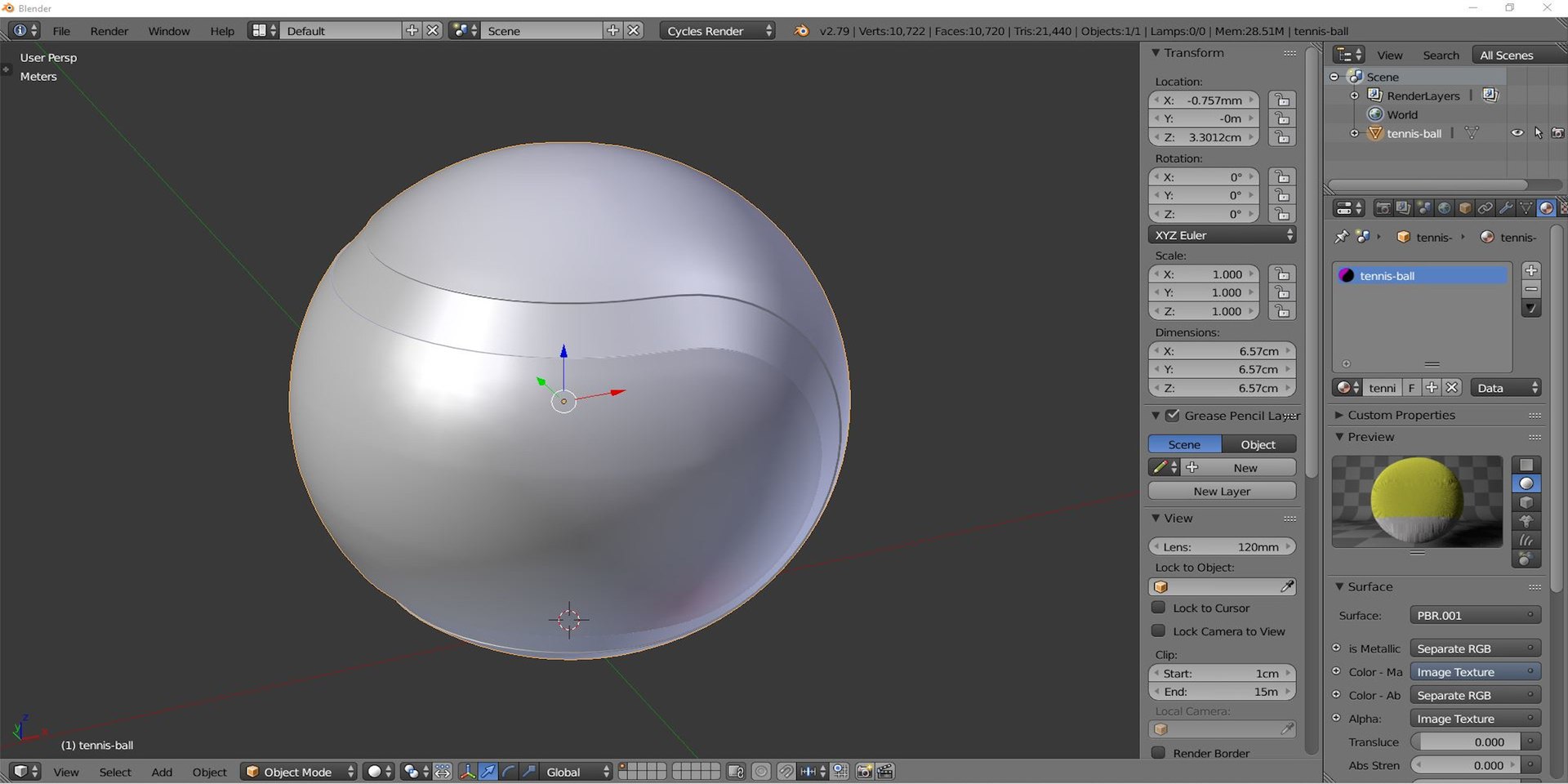This screenshot has width=1568, height=784.
Task: Open the Data link dropdown for material
Action: point(1506,388)
